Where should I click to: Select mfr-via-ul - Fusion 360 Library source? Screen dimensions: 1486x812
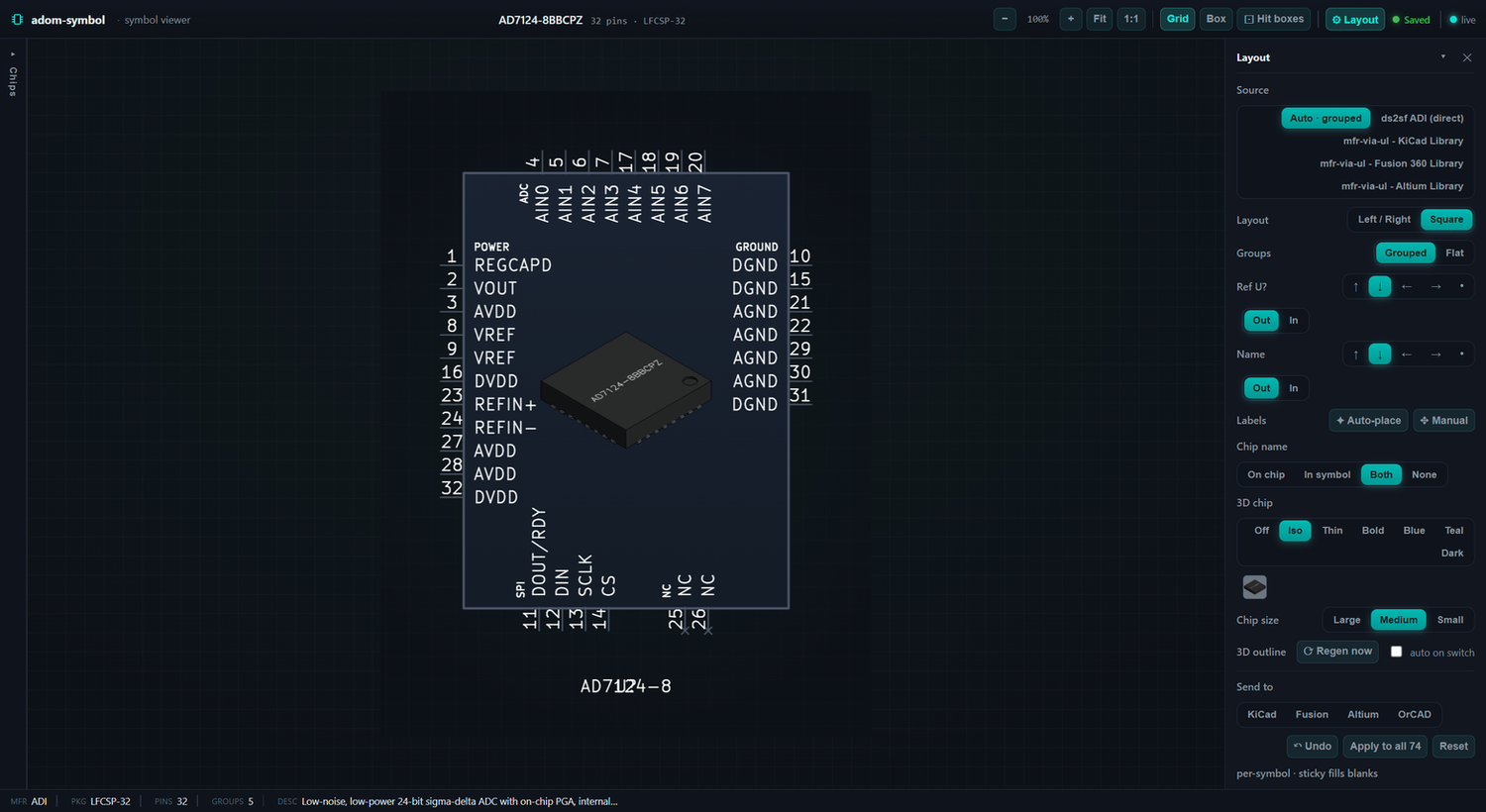(x=1391, y=164)
